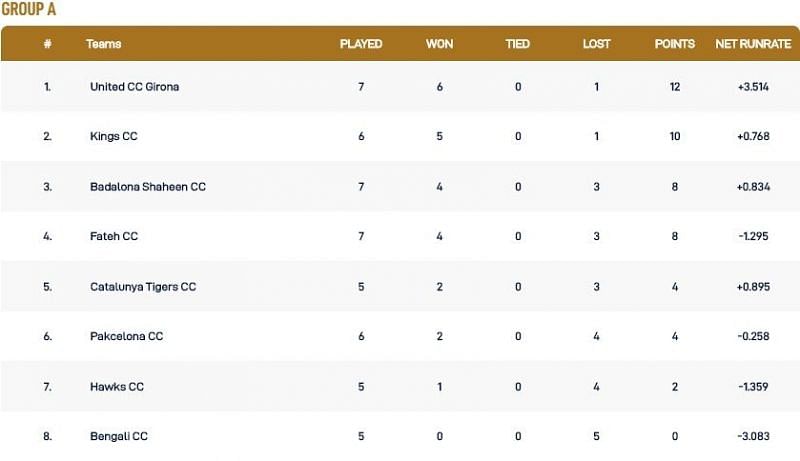The image size is (800, 461).
Task: Sort by the WON column header
Action: tap(440, 45)
